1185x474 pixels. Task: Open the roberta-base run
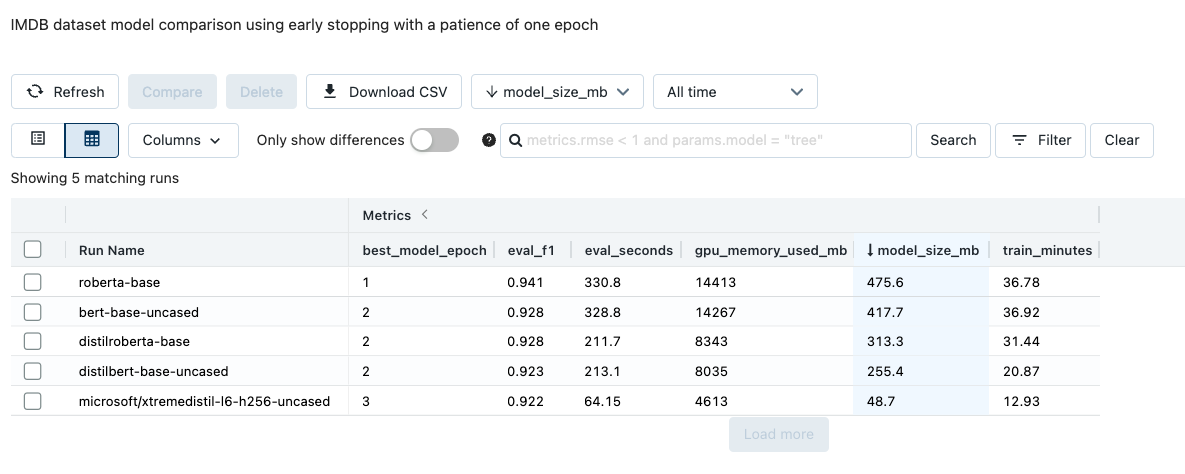(119, 282)
